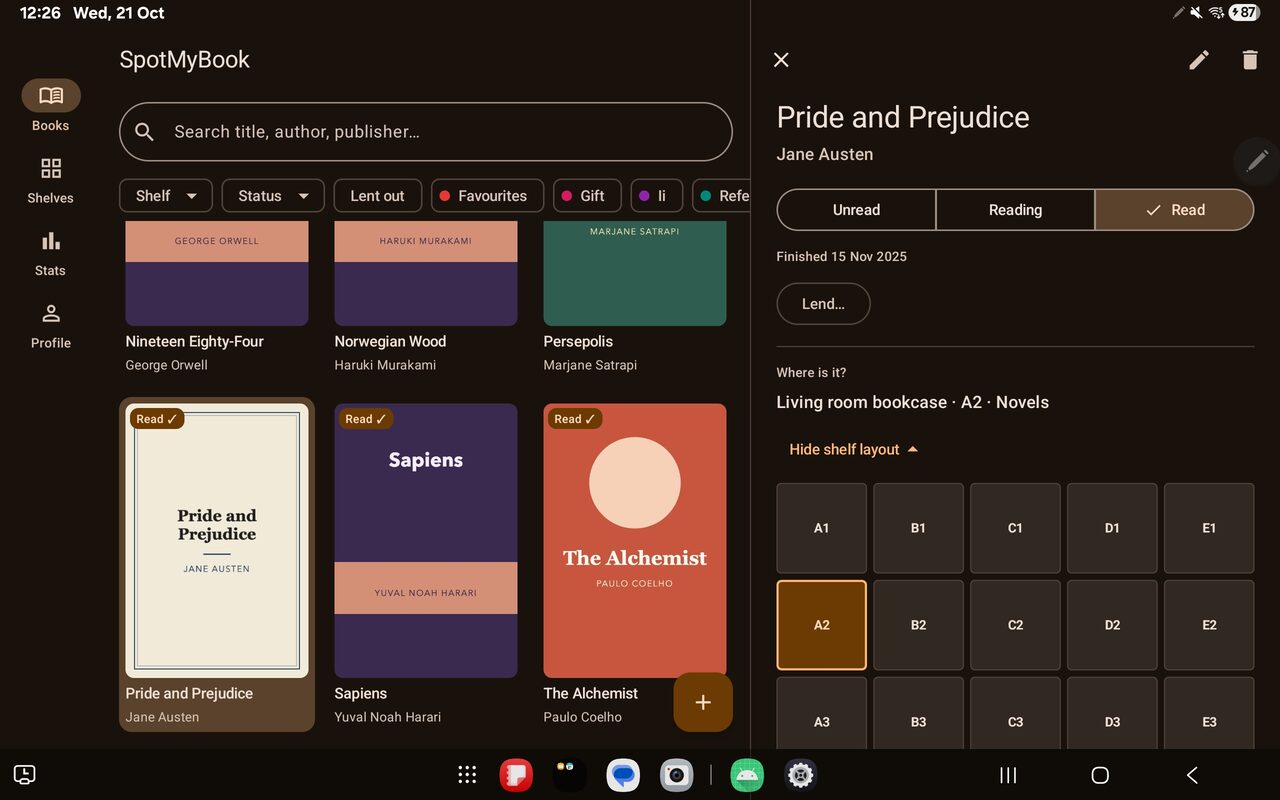The height and width of the screenshot is (800, 1280).
Task: Tap the floating pencil edge button
Action: (1257, 160)
